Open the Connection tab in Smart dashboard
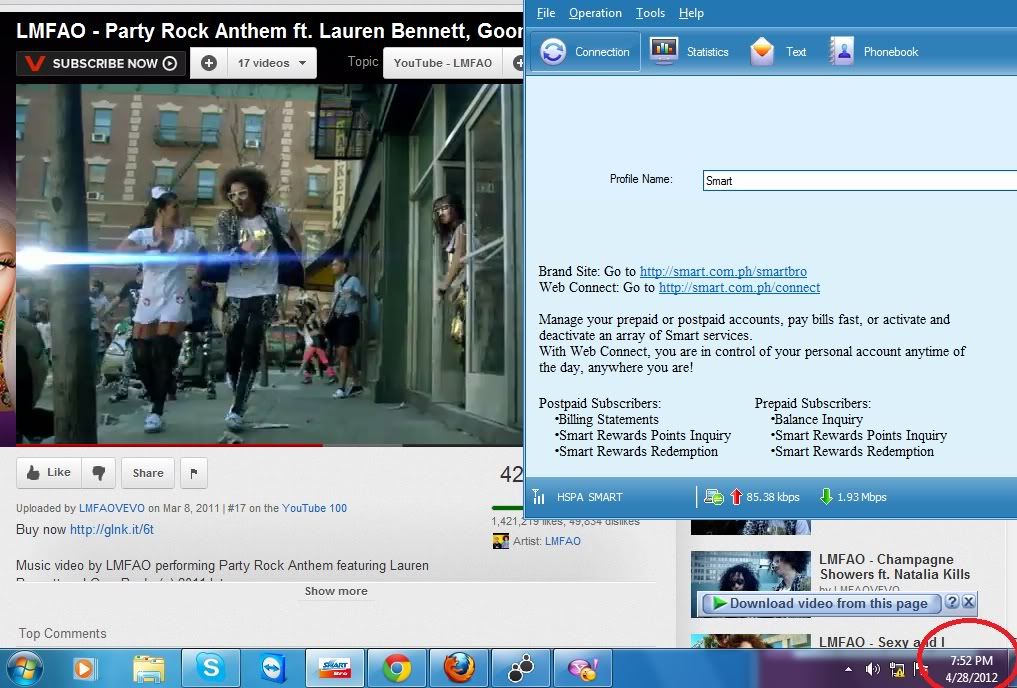The height and width of the screenshot is (688, 1017). pyautogui.click(x=586, y=52)
